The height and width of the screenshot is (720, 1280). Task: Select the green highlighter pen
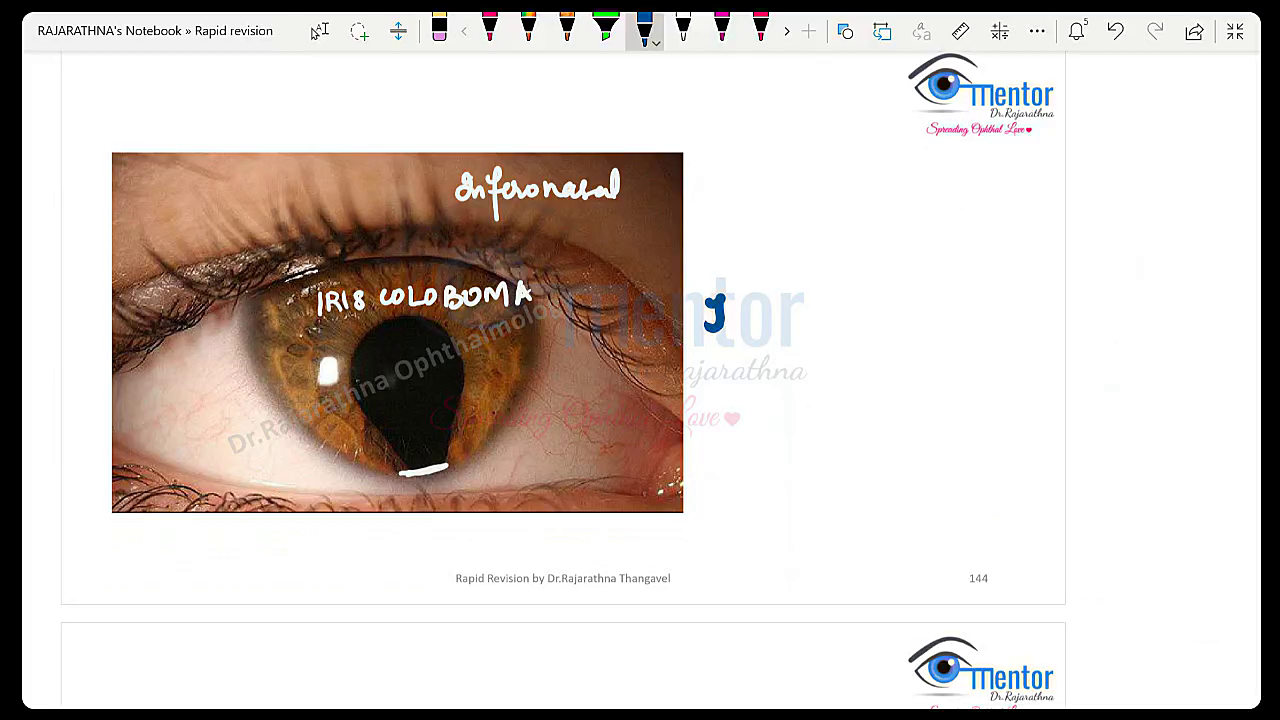coord(605,28)
